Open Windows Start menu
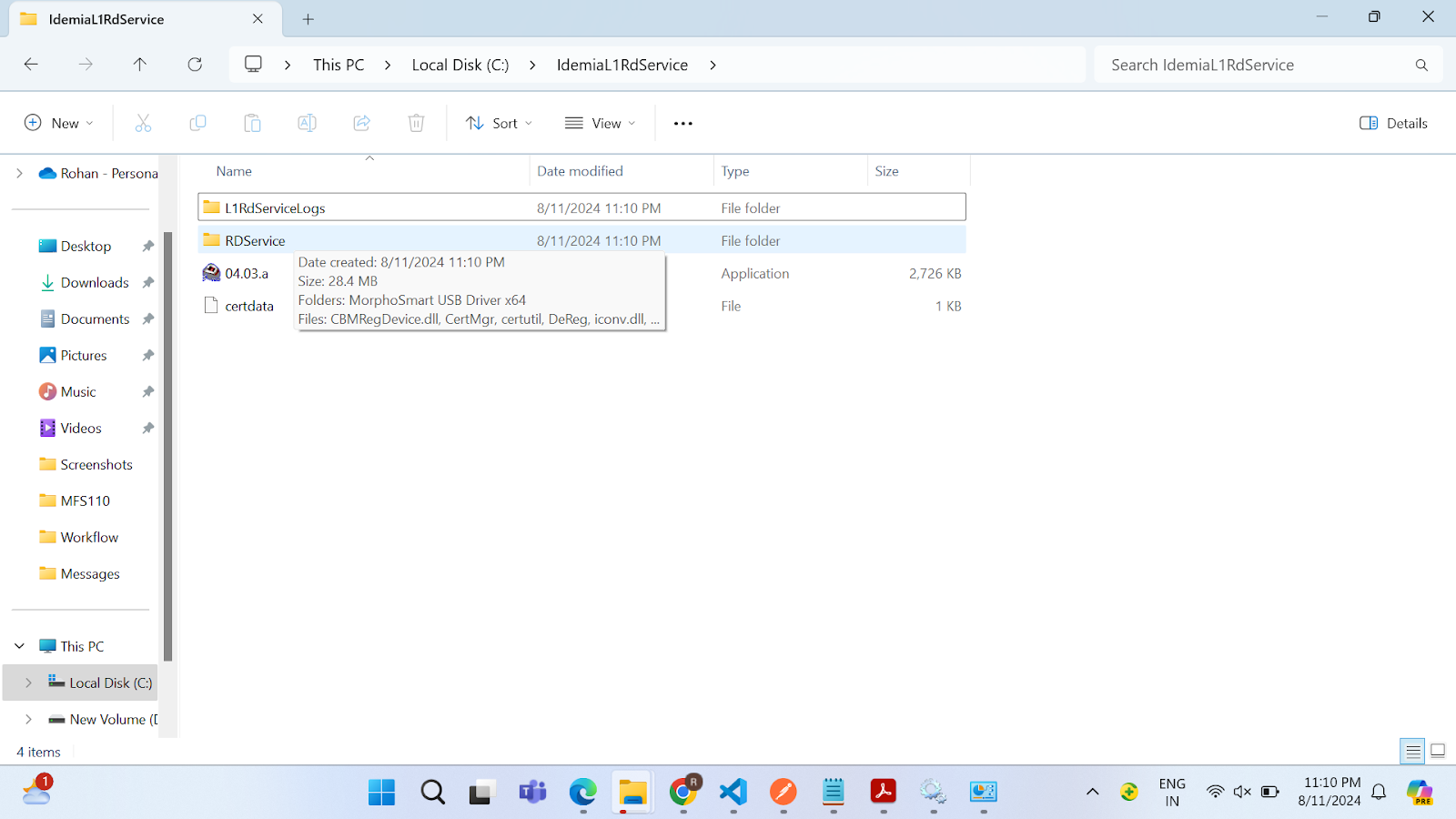1456x819 pixels. pos(381,792)
